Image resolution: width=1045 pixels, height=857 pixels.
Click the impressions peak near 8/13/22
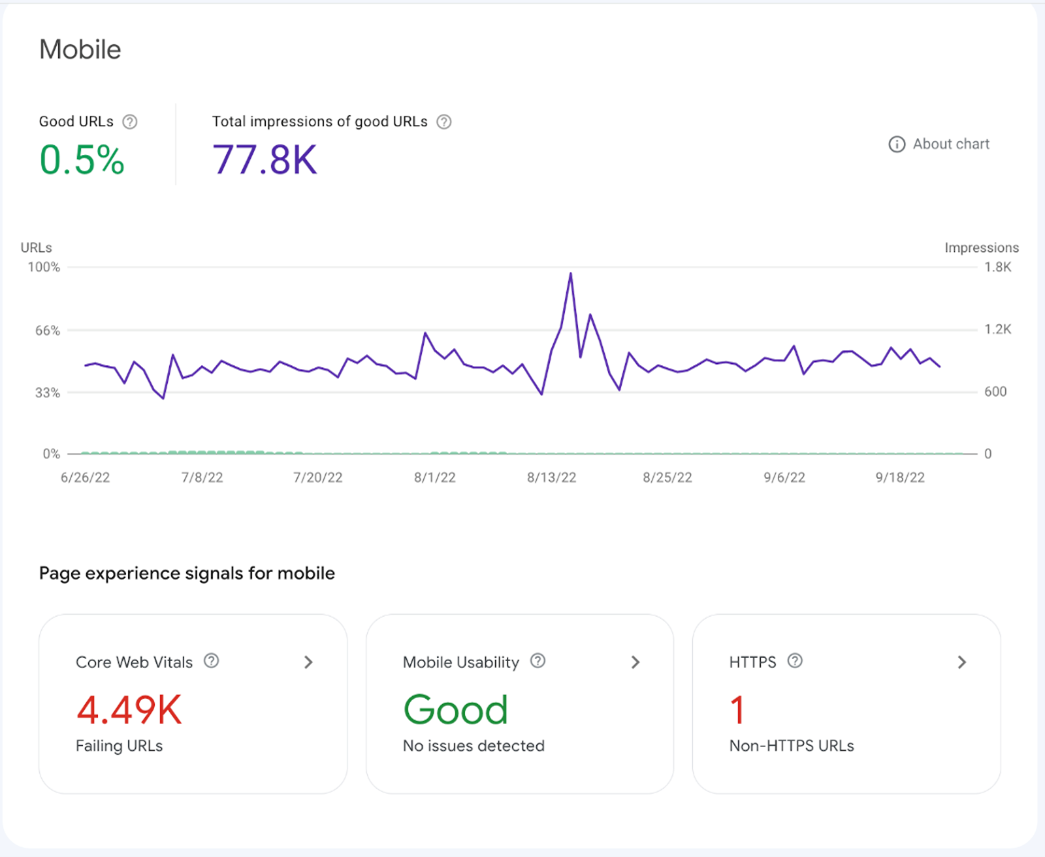(570, 273)
